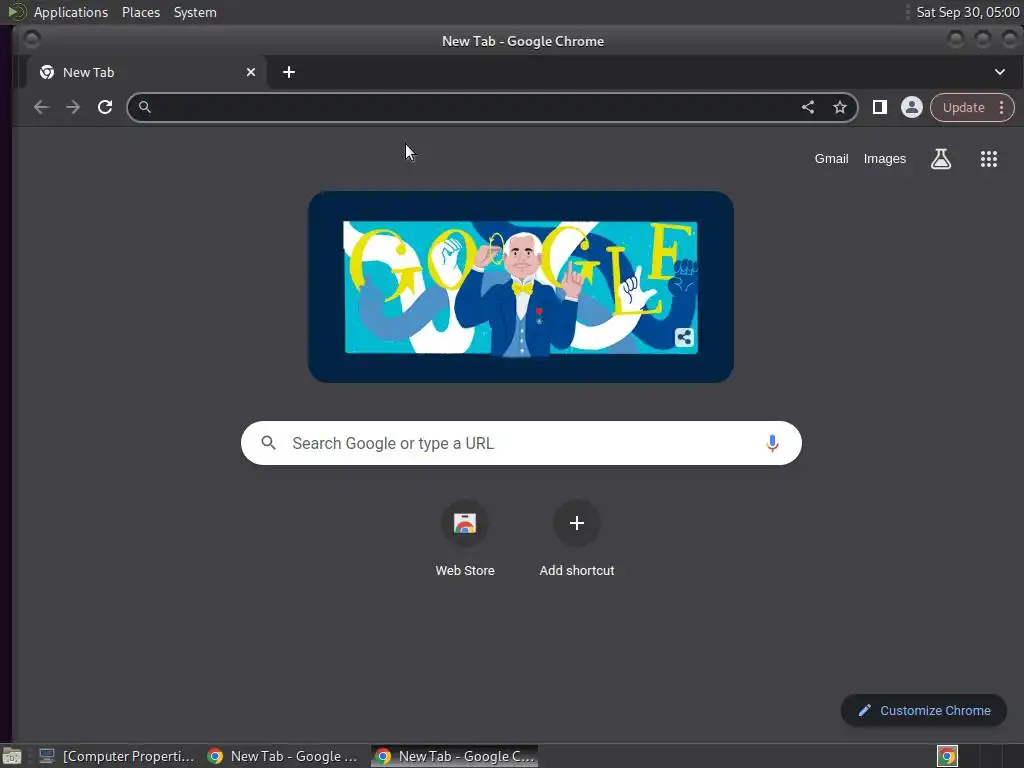This screenshot has width=1024, height=768.
Task: Click the Applications menu logo icon
Action: [x=16, y=12]
